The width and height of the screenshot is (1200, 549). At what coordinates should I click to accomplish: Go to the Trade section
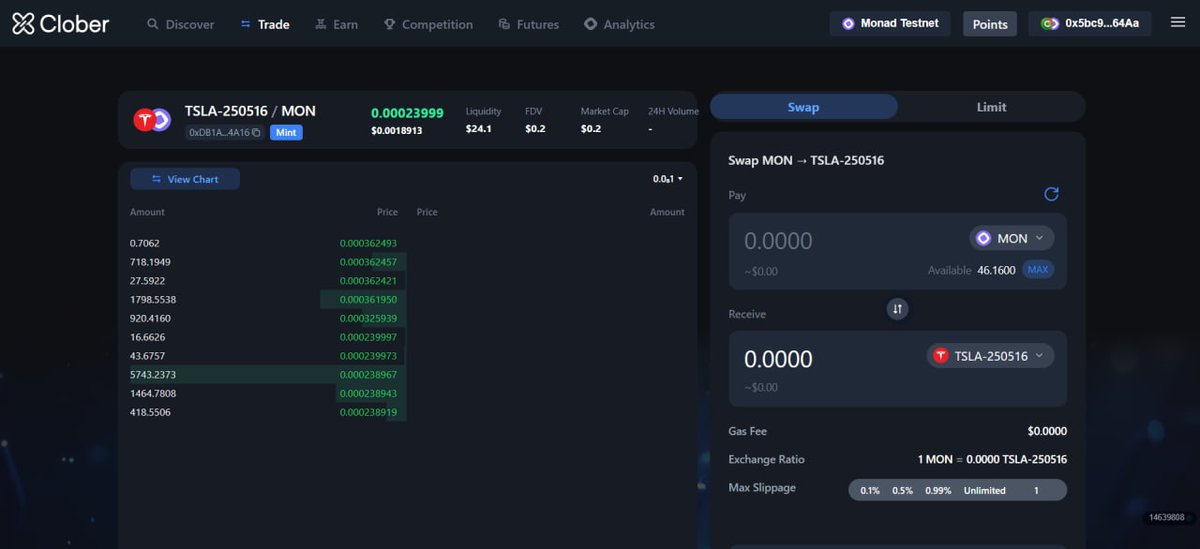(265, 24)
